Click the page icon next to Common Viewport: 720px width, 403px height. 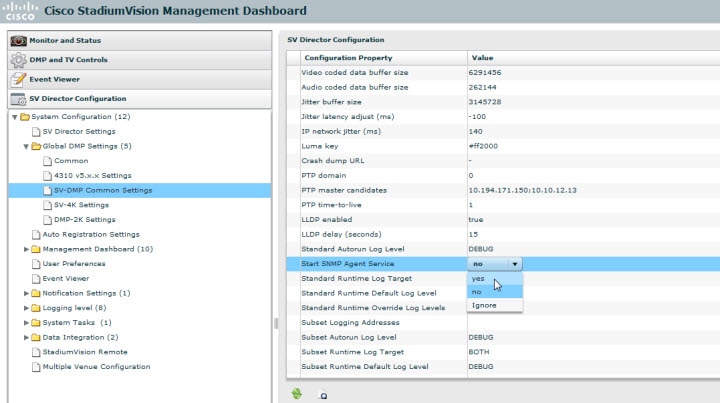47,161
